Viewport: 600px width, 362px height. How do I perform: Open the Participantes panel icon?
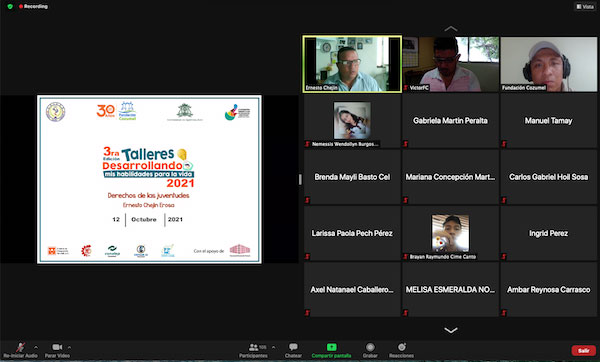click(253, 347)
